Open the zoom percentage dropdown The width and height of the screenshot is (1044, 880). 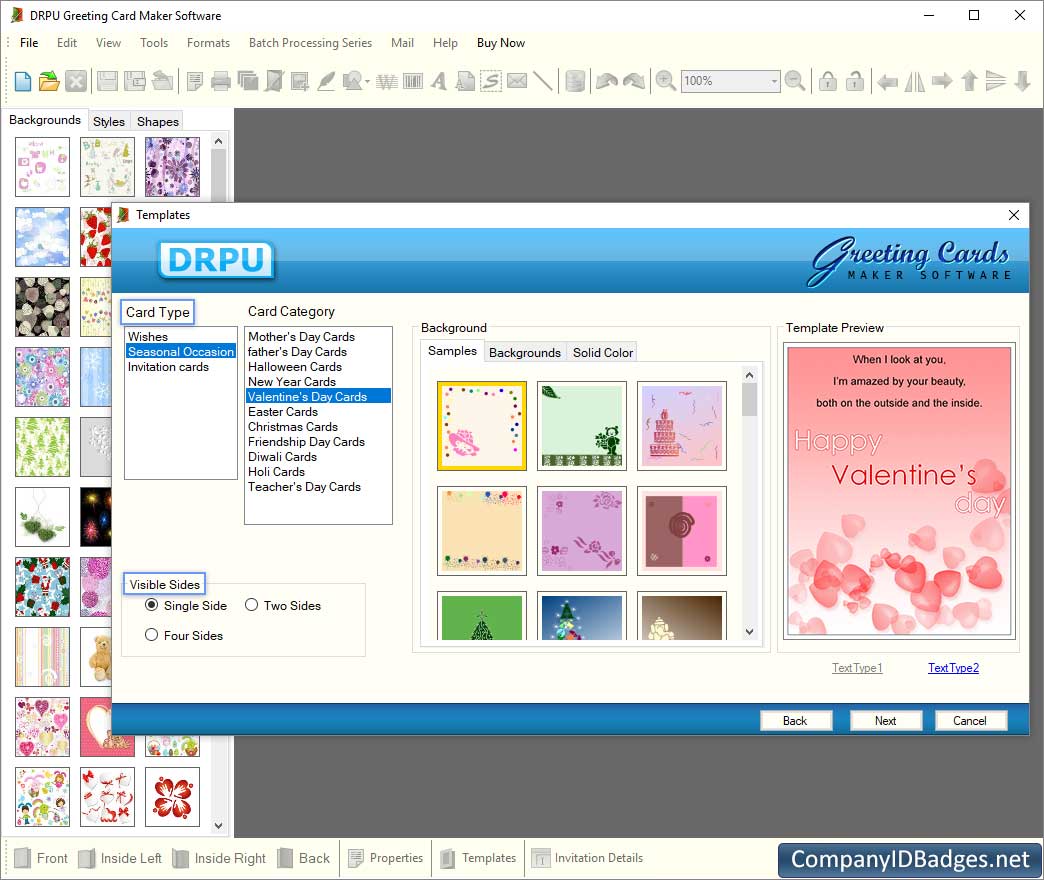(774, 81)
